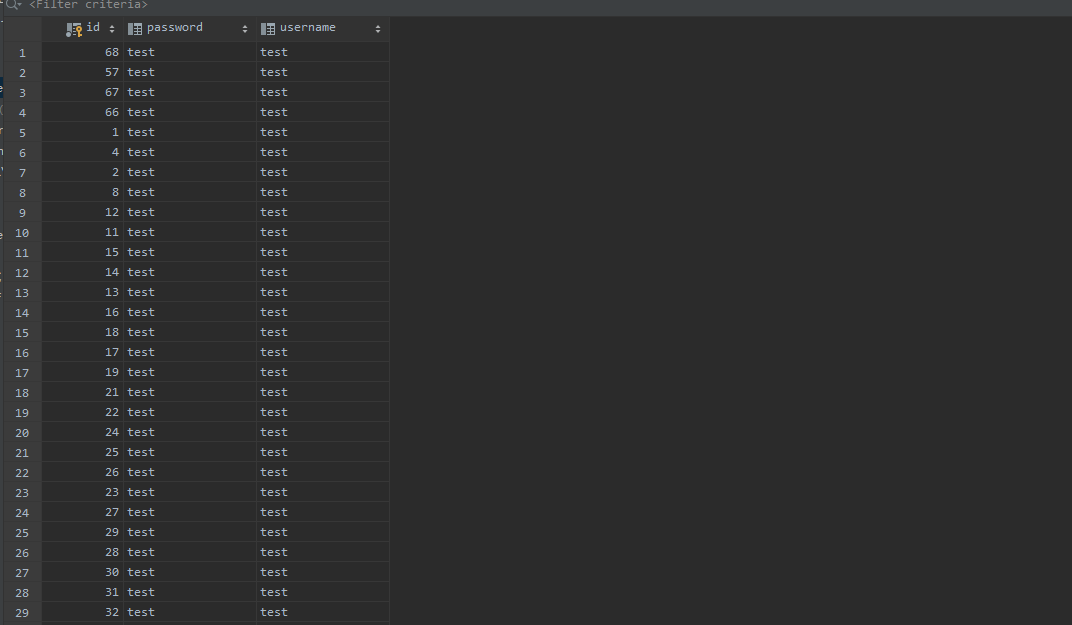The width and height of the screenshot is (1072, 625).
Task: Click the password column table icon
Action: click(x=135, y=29)
